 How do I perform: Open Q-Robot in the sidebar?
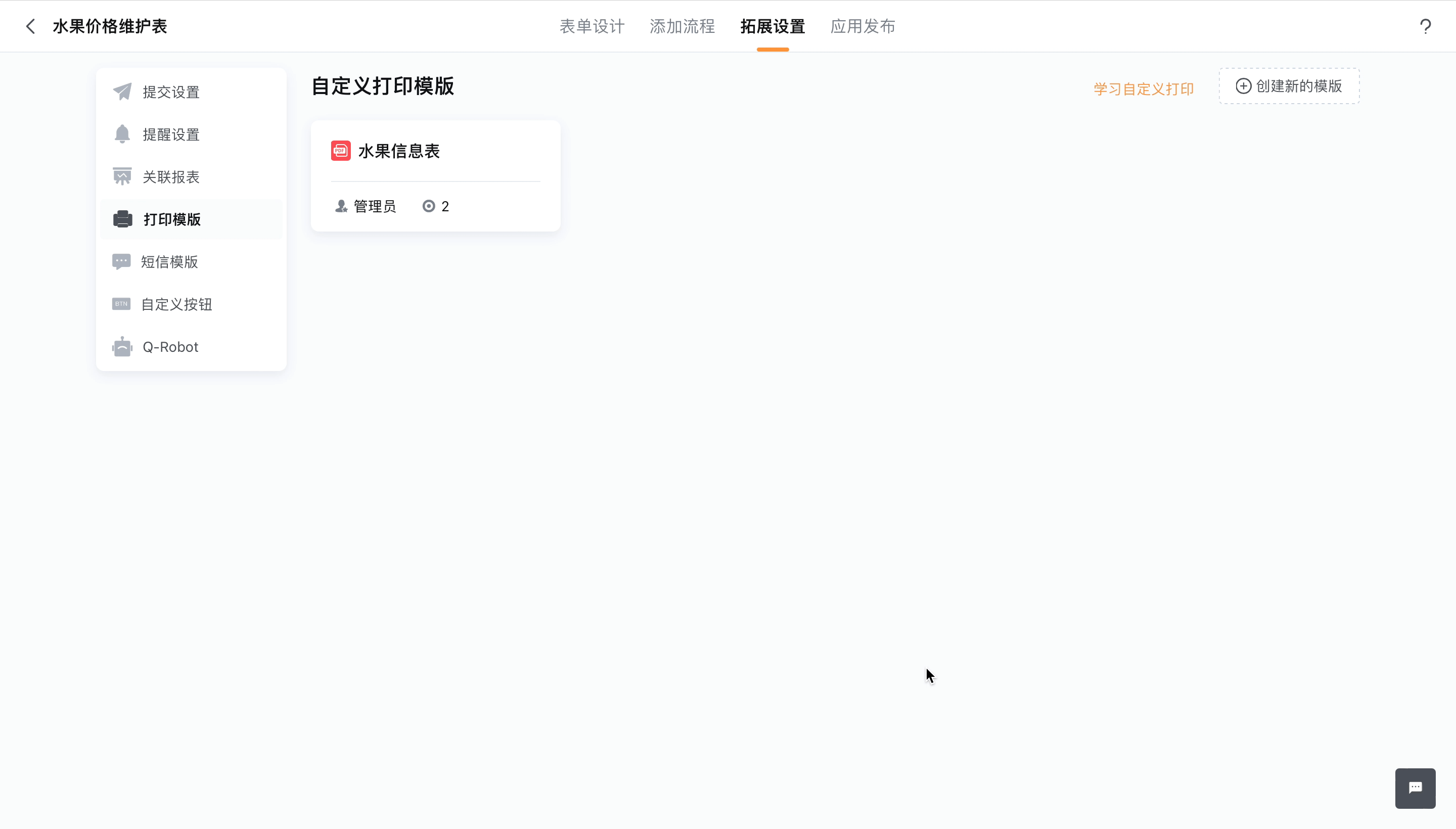click(x=191, y=347)
